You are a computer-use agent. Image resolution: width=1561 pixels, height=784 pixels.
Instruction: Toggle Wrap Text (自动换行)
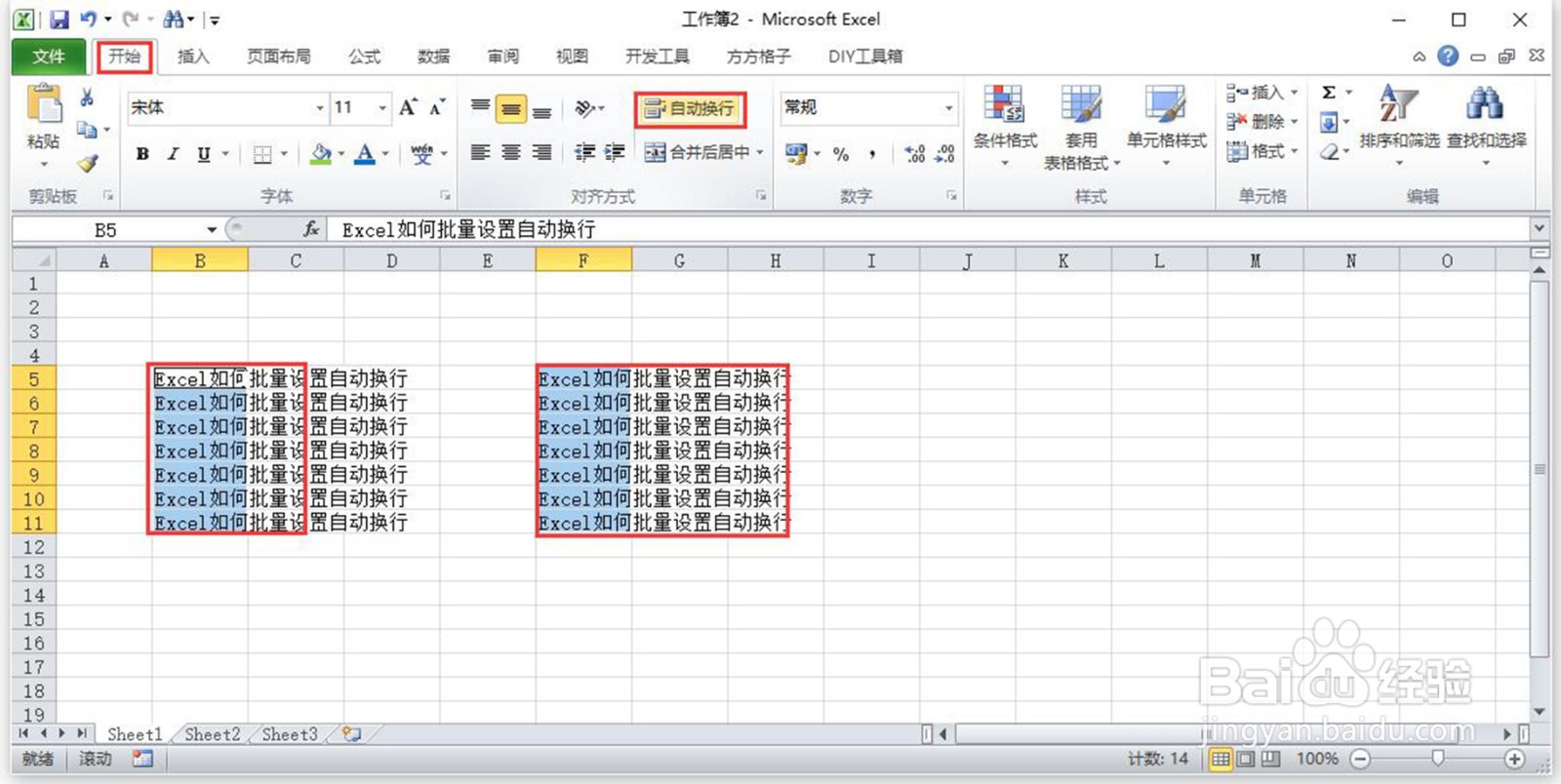690,108
